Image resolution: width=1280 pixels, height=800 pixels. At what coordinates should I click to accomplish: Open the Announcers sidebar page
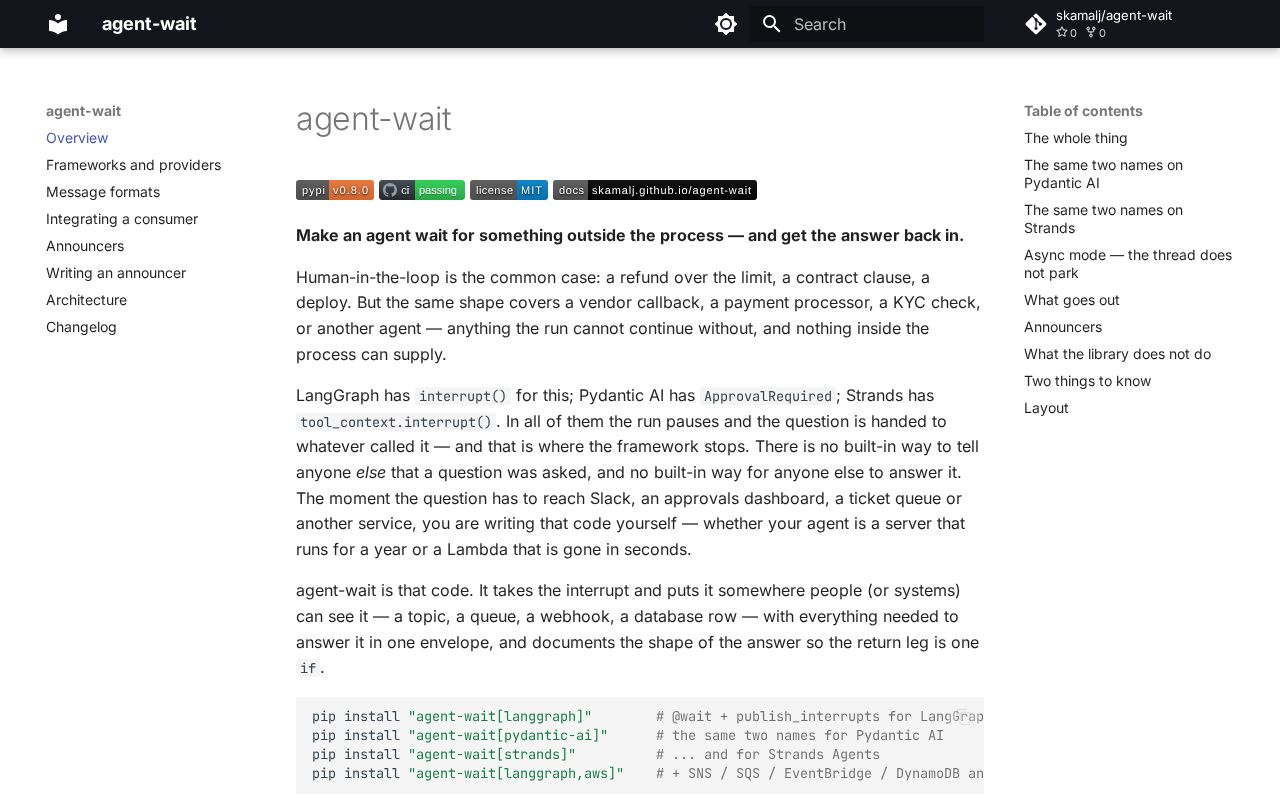pos(85,246)
